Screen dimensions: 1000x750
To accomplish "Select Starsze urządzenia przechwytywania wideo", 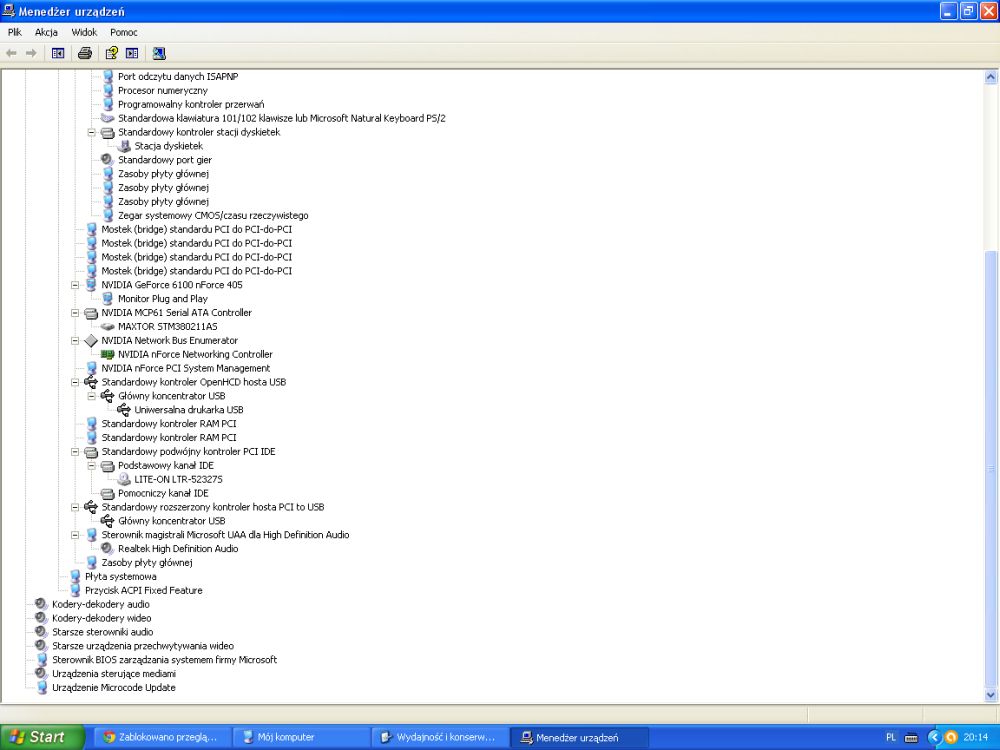I will 143,646.
